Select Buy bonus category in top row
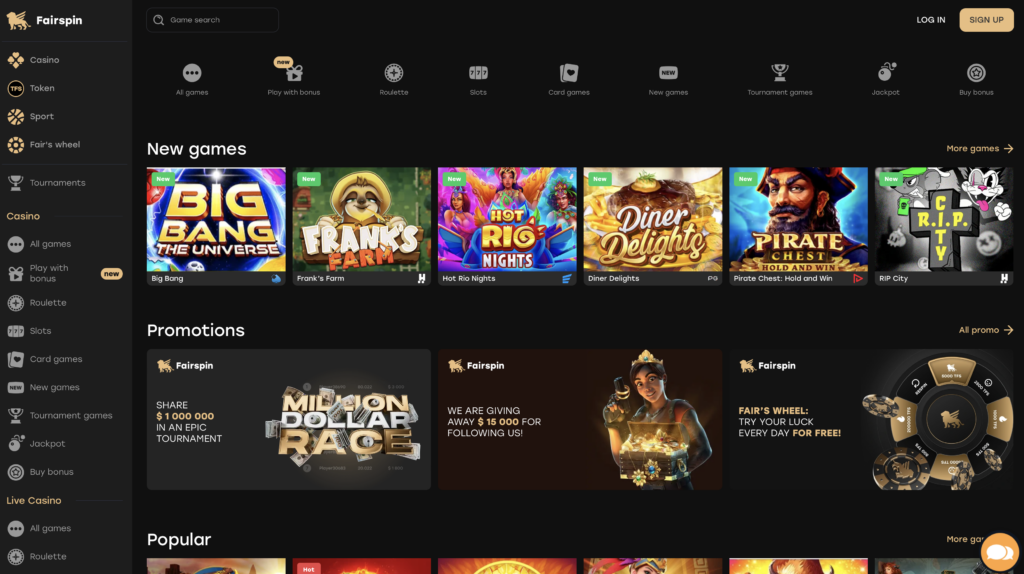 (976, 80)
